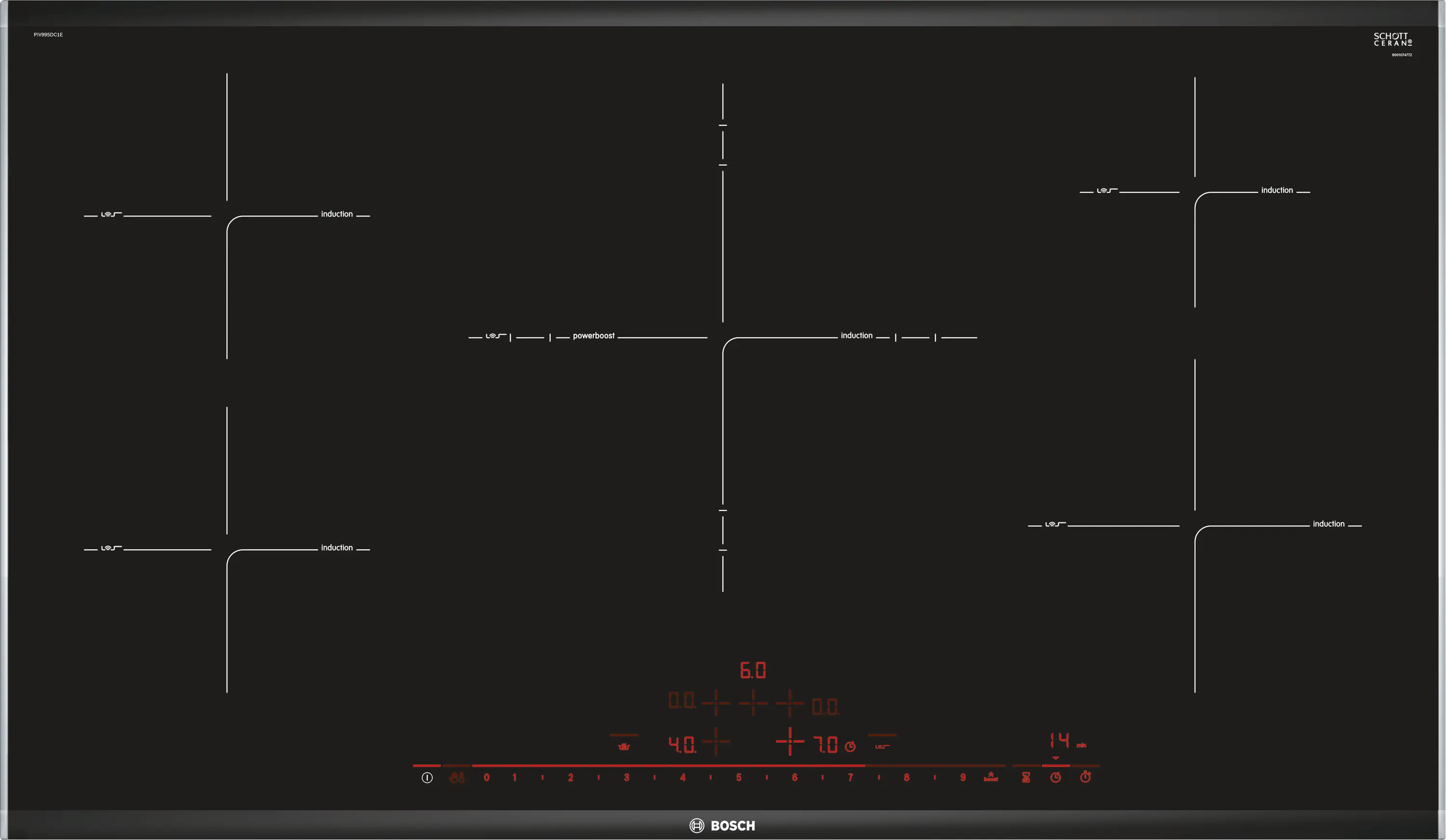Select the cooking time clock icon
Image resolution: width=1446 pixels, height=840 pixels.
pos(1055,777)
